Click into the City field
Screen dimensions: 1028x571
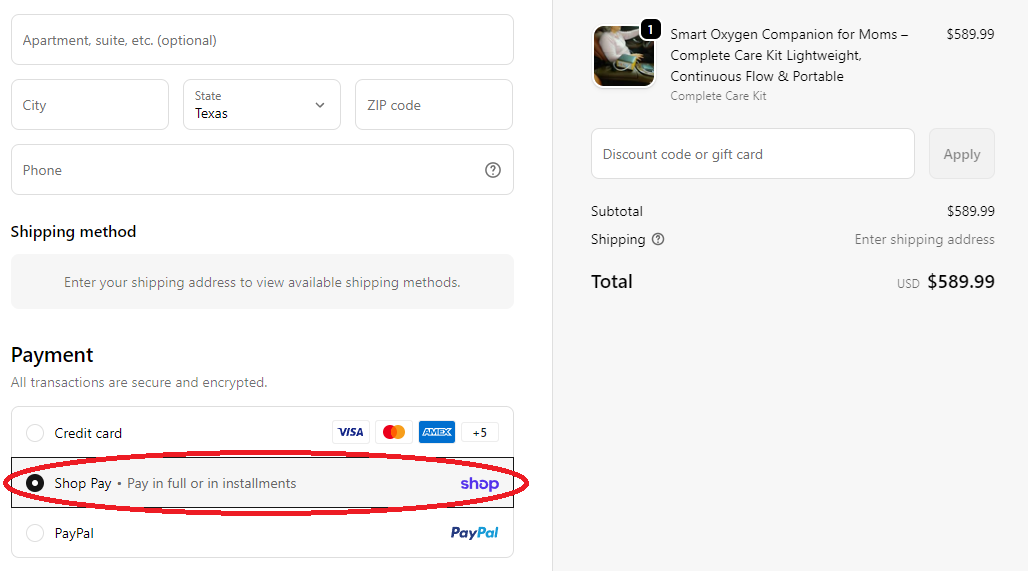[x=89, y=105]
